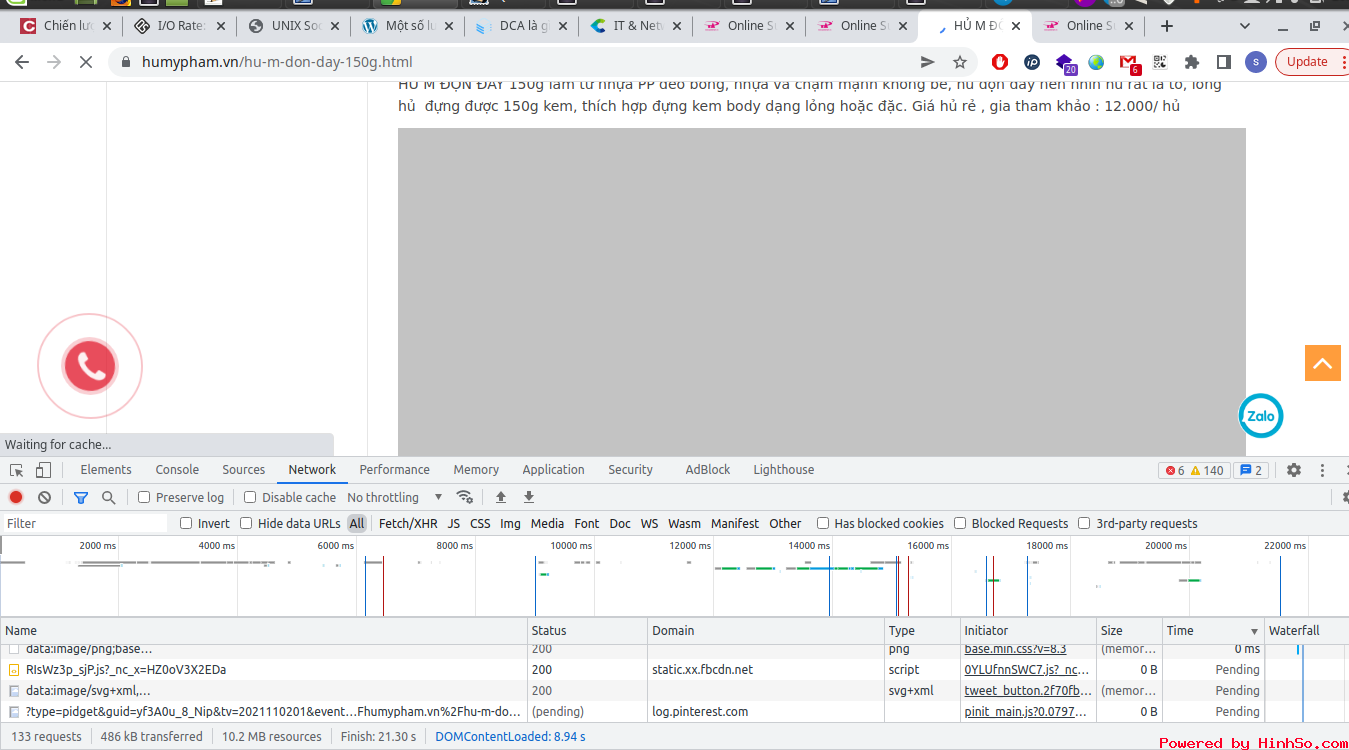Viewport: 1349px width, 750px height.
Task: Open the Zalo chat bubble
Action: [1261, 416]
